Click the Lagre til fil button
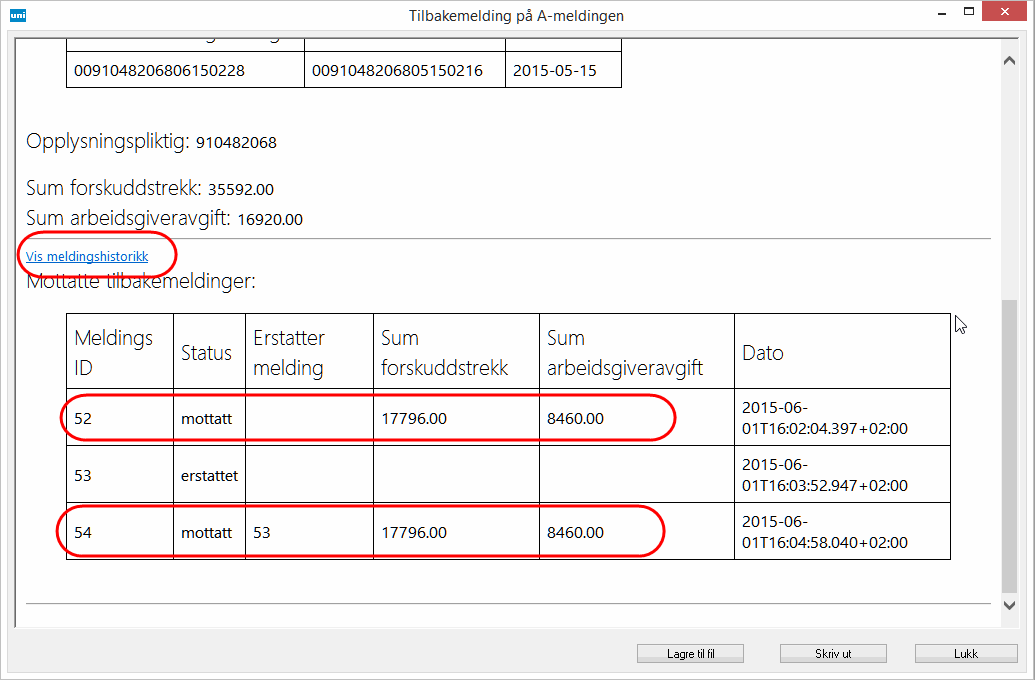 pos(690,654)
